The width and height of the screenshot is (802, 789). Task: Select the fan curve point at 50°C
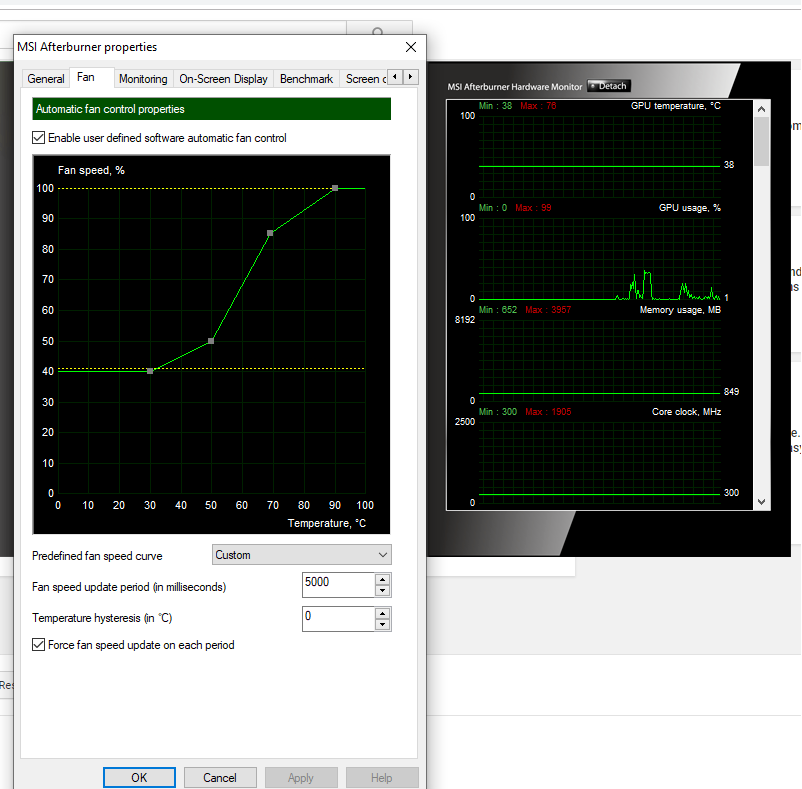coord(211,341)
